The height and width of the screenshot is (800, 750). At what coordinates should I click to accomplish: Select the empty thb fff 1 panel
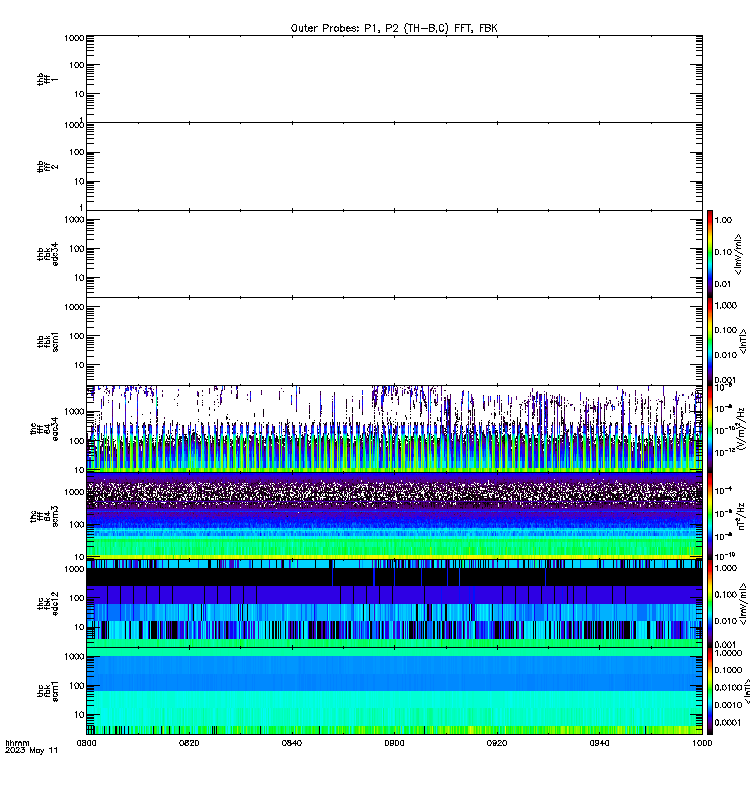point(394,79)
